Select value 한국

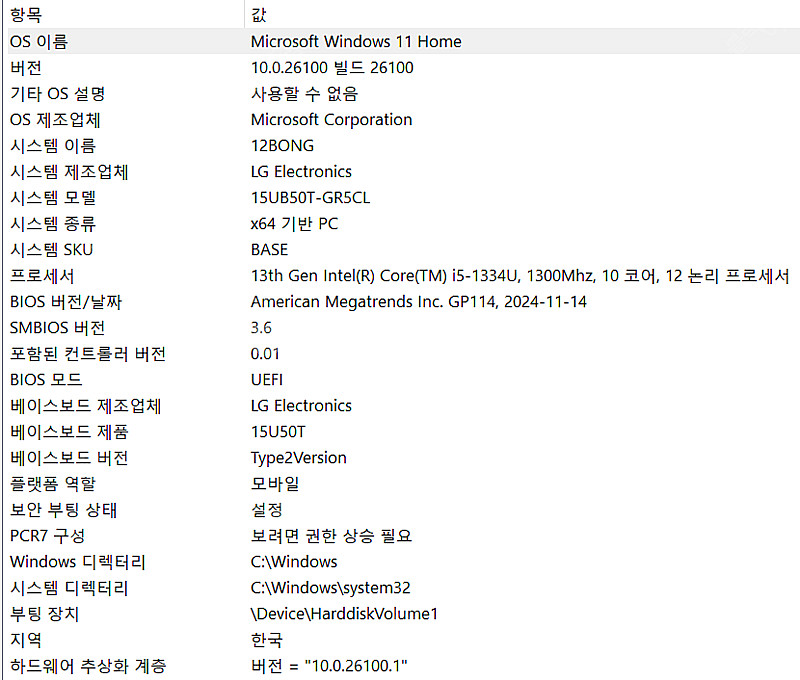point(267,640)
